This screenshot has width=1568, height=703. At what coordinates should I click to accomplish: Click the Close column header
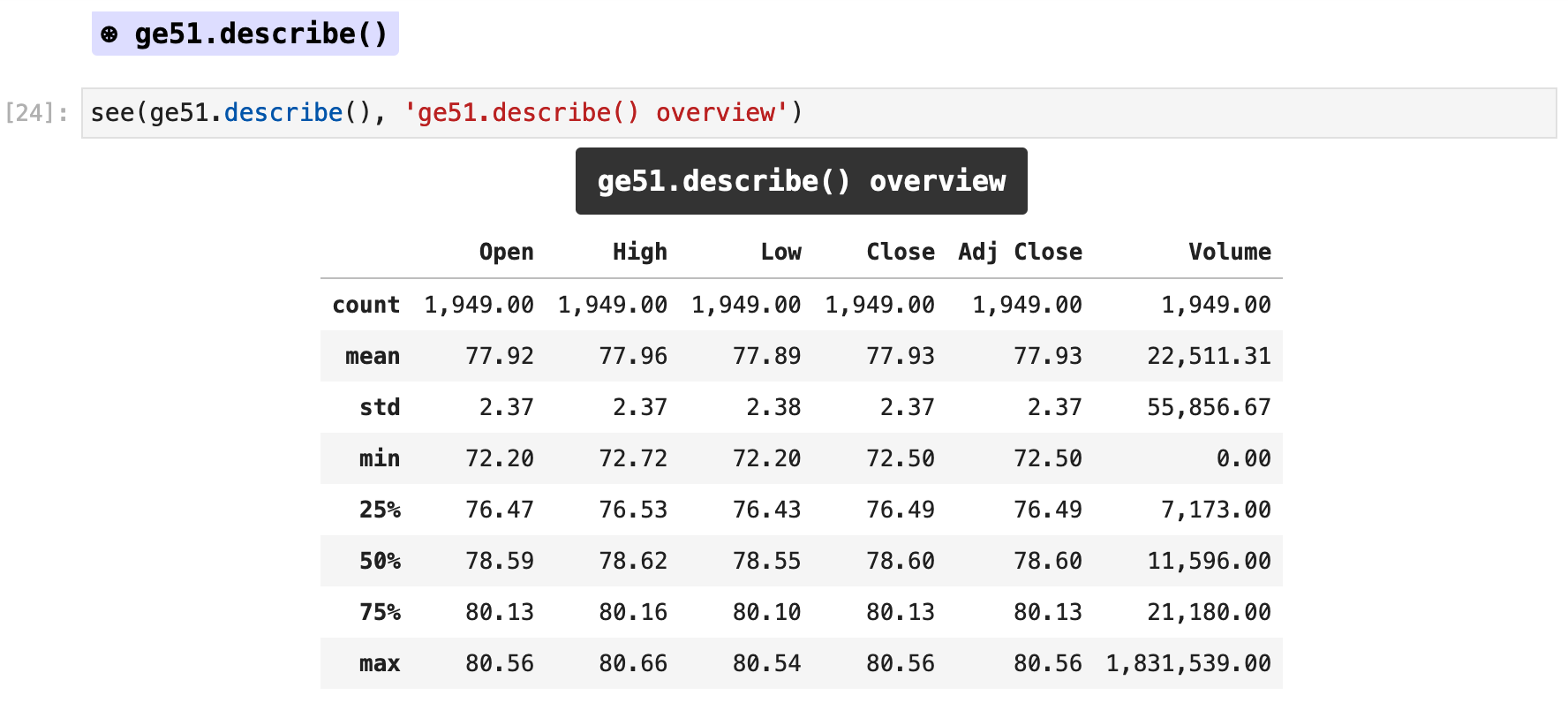[901, 252]
